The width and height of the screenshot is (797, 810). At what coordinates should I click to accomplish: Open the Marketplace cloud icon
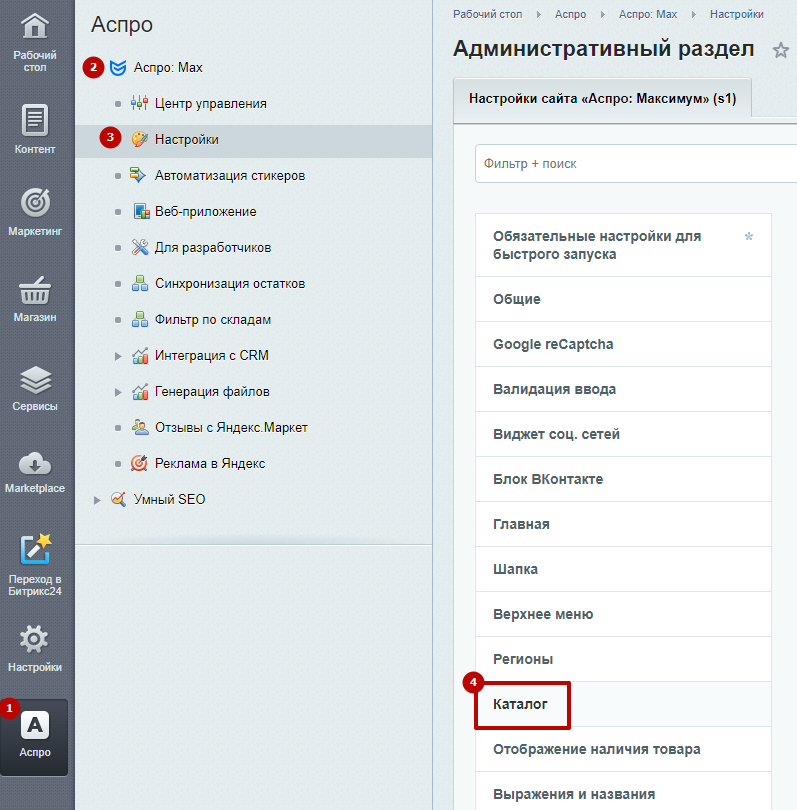point(35,463)
